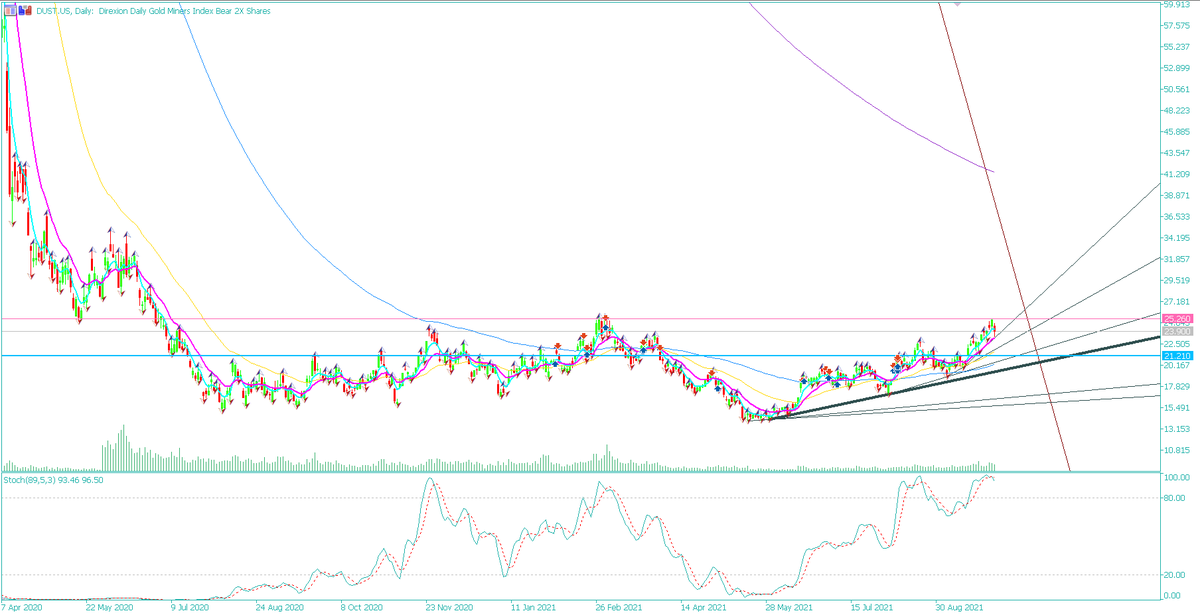The width and height of the screenshot is (1200, 615).
Task: Click the 48.223 price axis label
Action: 1178,111
